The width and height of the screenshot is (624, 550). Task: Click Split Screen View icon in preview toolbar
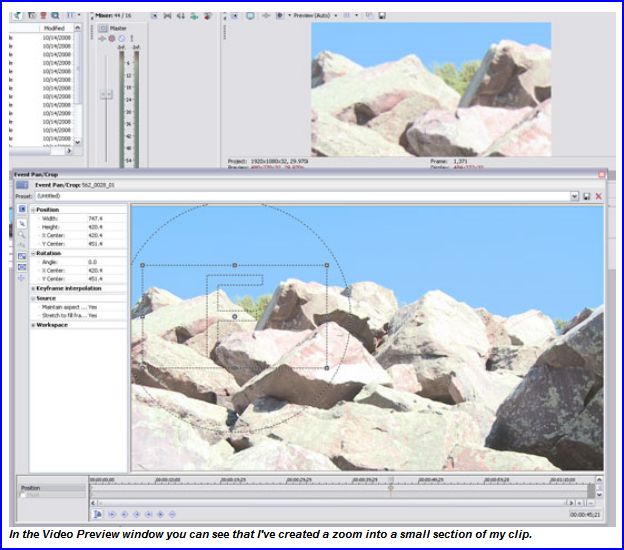pos(280,16)
